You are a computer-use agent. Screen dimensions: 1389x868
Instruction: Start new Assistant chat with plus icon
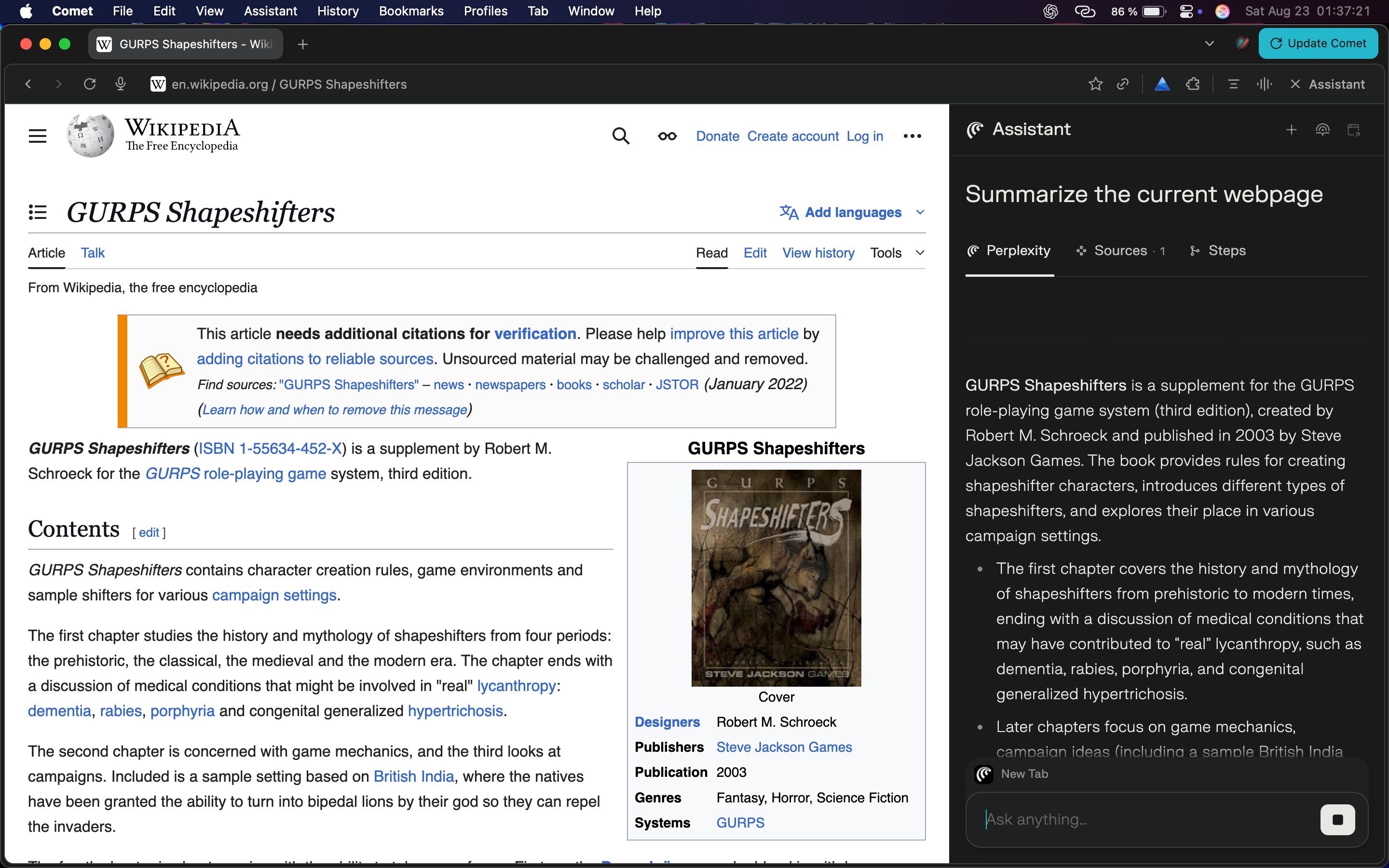pos(1292,130)
